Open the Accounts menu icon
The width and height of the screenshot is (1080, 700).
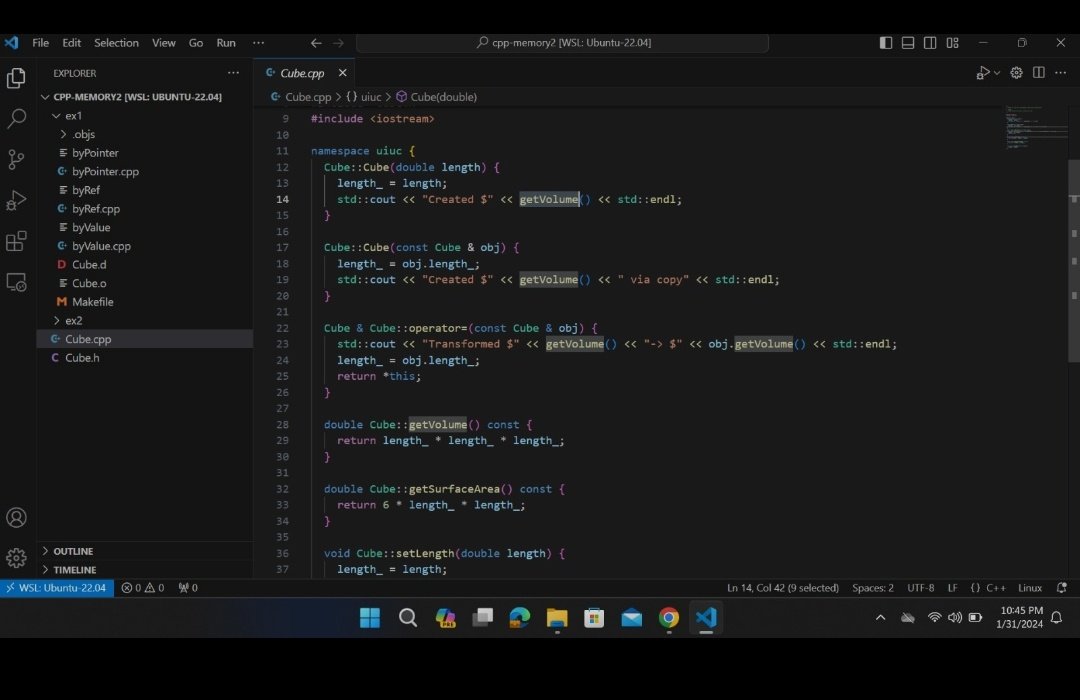click(17, 517)
